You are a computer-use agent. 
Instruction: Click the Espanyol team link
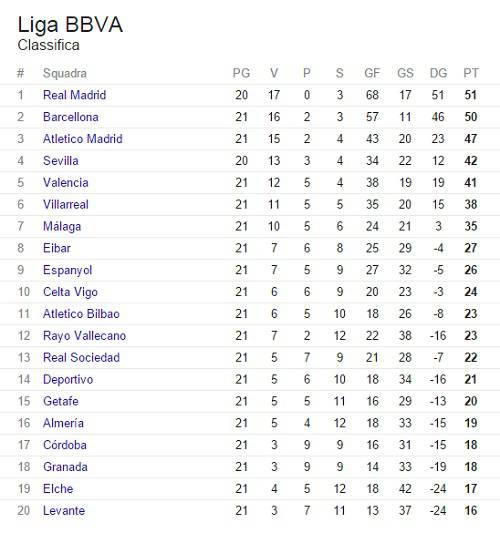pos(68,270)
